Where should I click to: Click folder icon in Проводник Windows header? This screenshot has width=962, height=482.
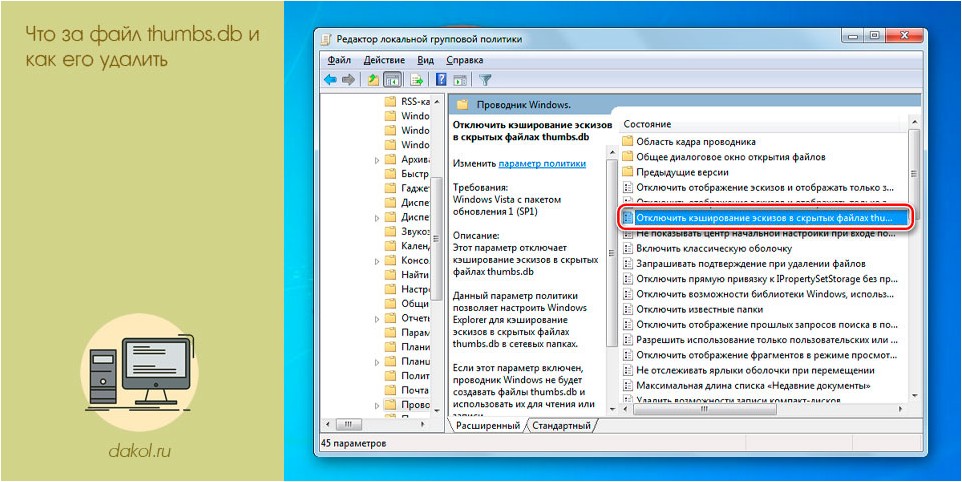tap(462, 105)
